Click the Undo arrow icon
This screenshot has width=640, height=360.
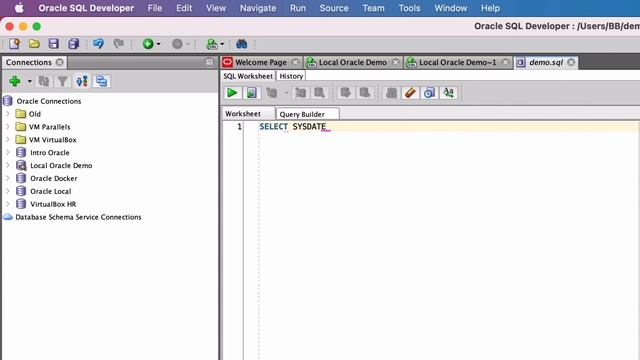point(98,44)
